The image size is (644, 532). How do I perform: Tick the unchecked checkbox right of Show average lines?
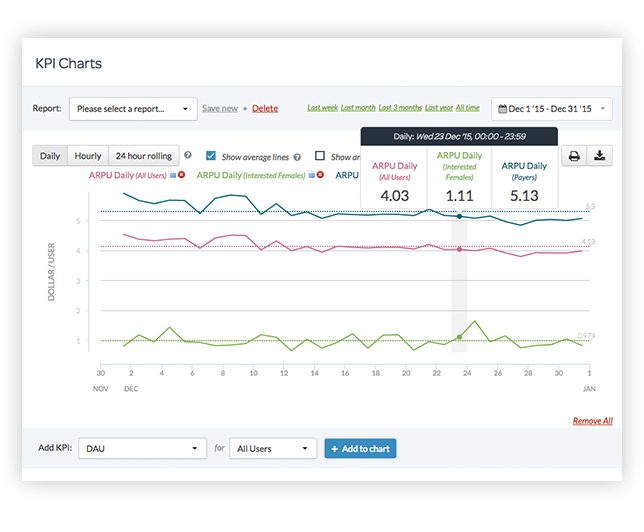(x=320, y=156)
